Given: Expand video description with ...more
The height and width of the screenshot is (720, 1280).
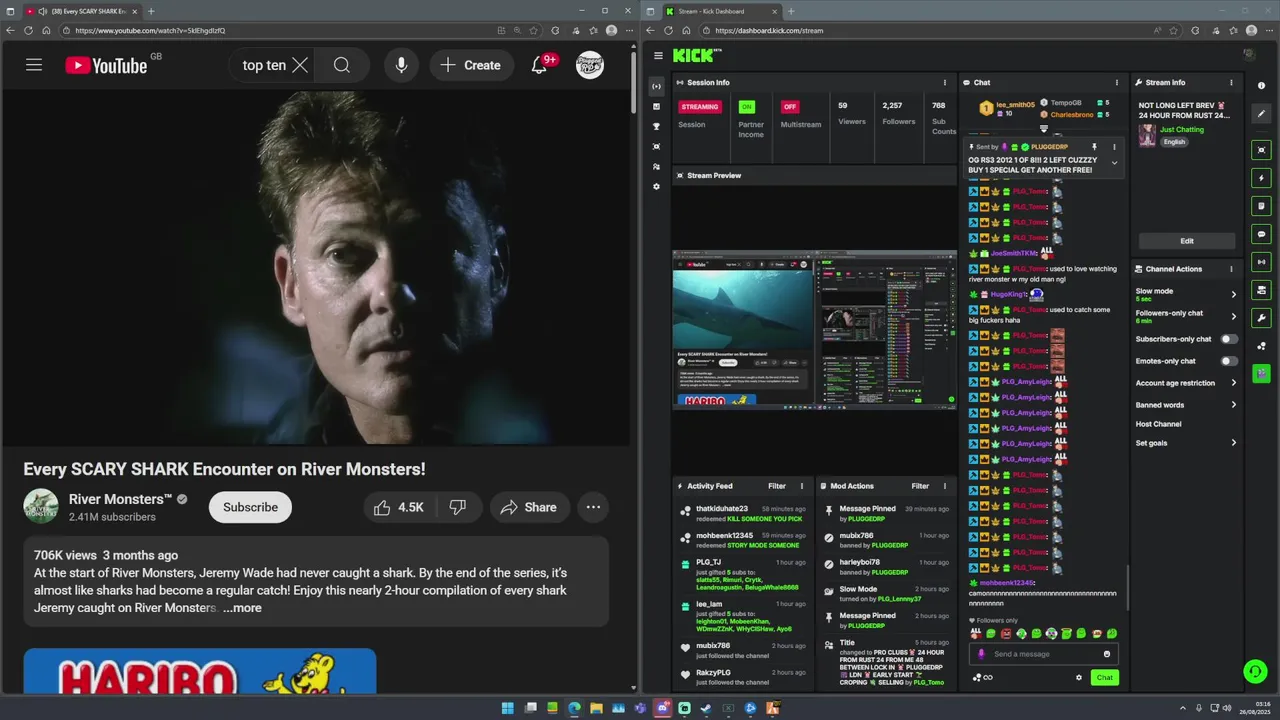Looking at the screenshot, I should coord(242,608).
